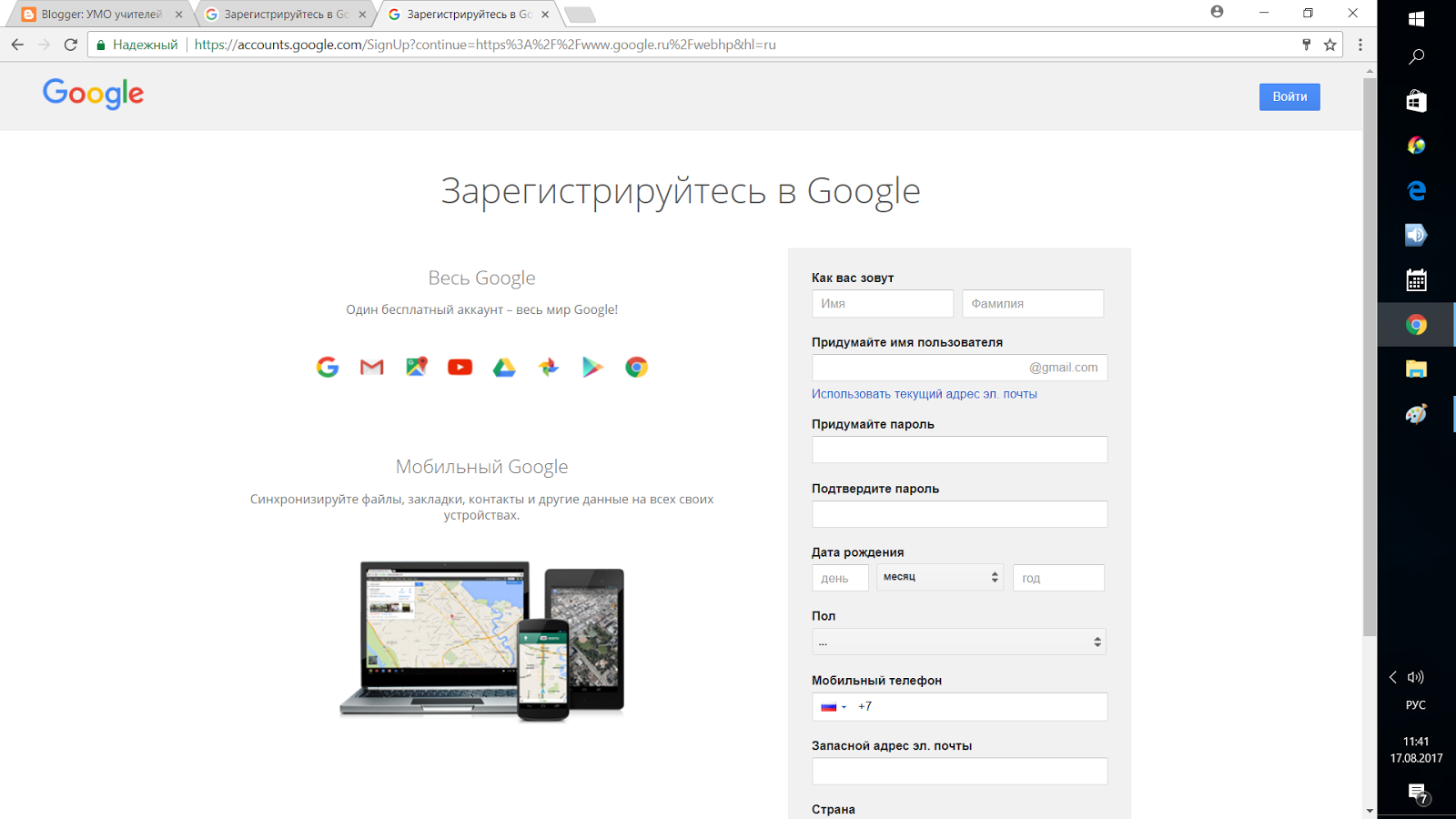
Task: Open the Calendar app from the taskbar
Action: tap(1416, 280)
